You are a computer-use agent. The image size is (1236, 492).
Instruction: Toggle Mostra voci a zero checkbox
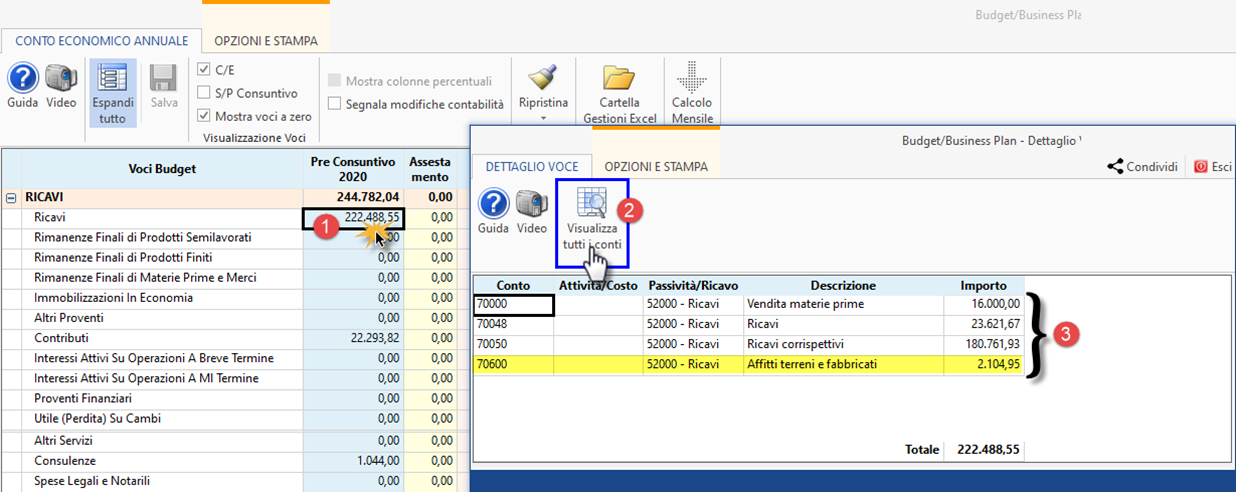click(x=204, y=116)
